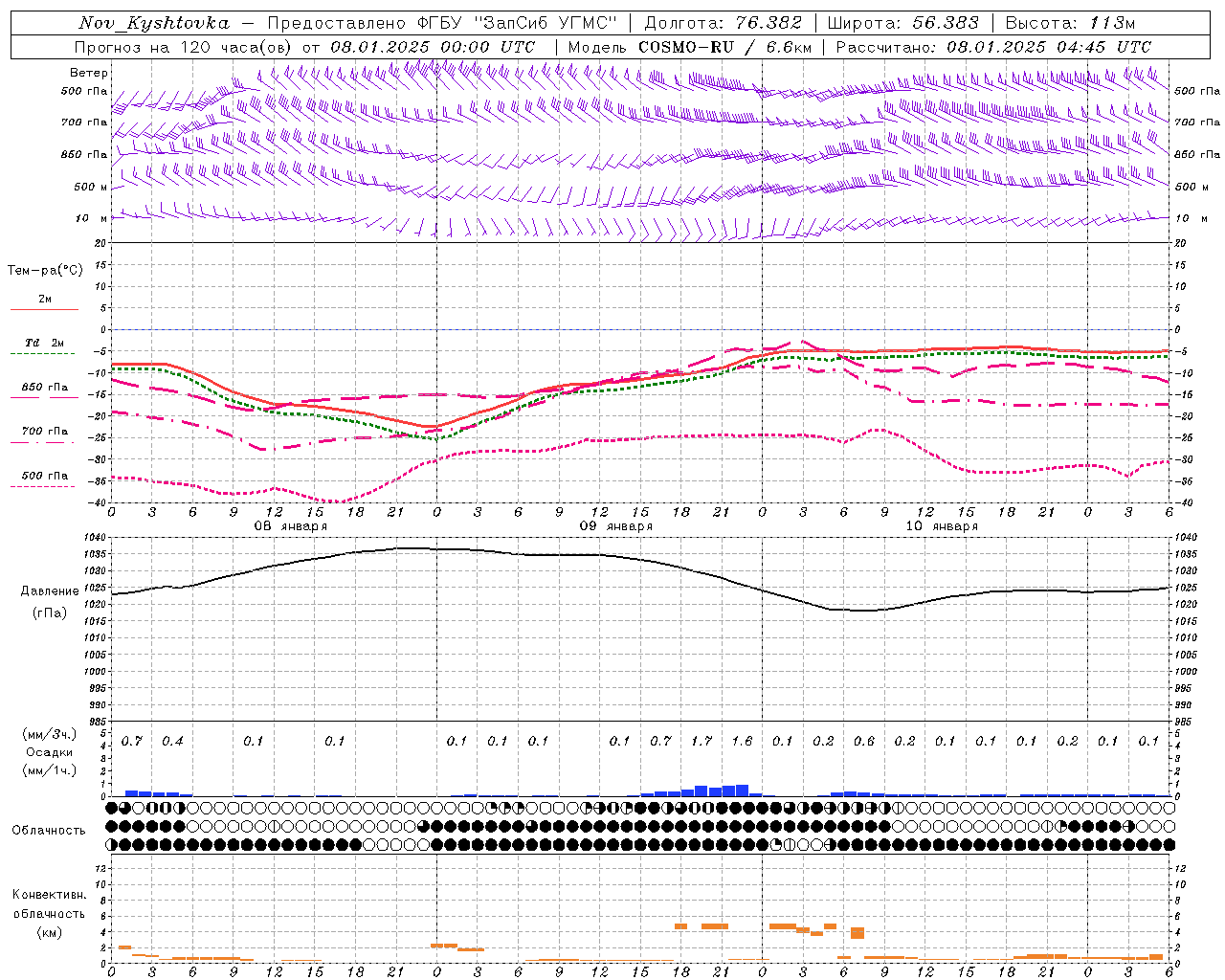1225x980 pixels.
Task: Click Прогноз на 120 часа(ов) header text
Action: pyautogui.click(x=185, y=47)
